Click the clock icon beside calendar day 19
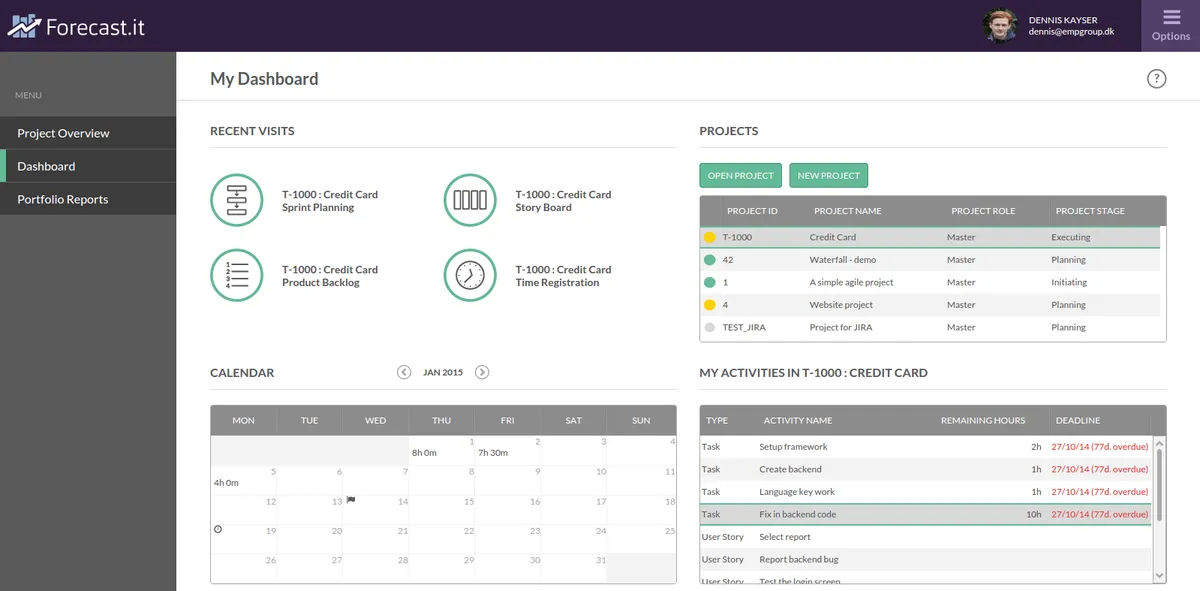The height and width of the screenshot is (591, 1200). click(218, 529)
